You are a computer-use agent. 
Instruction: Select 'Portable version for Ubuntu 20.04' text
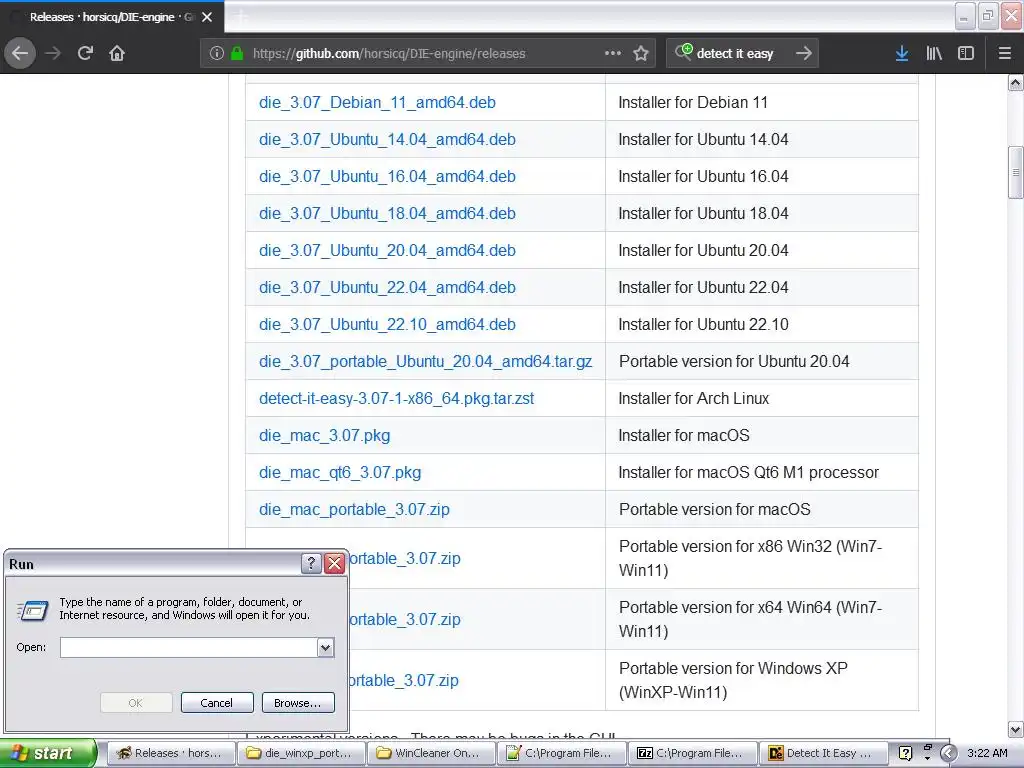tap(734, 361)
